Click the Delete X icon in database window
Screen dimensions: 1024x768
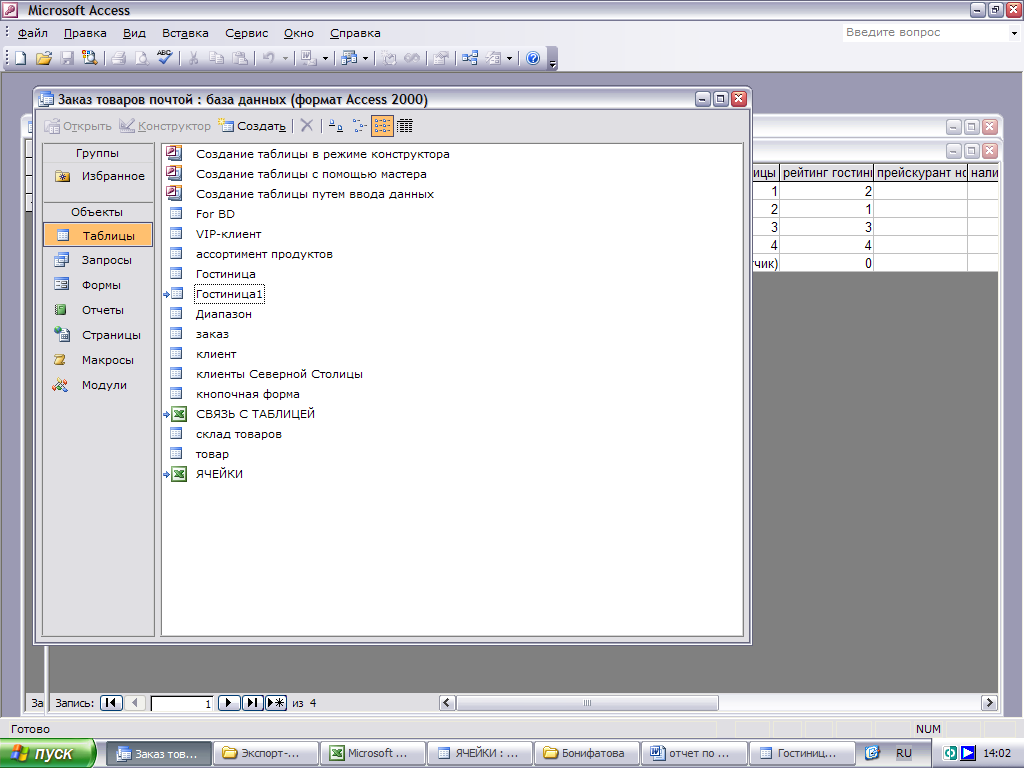click(306, 125)
